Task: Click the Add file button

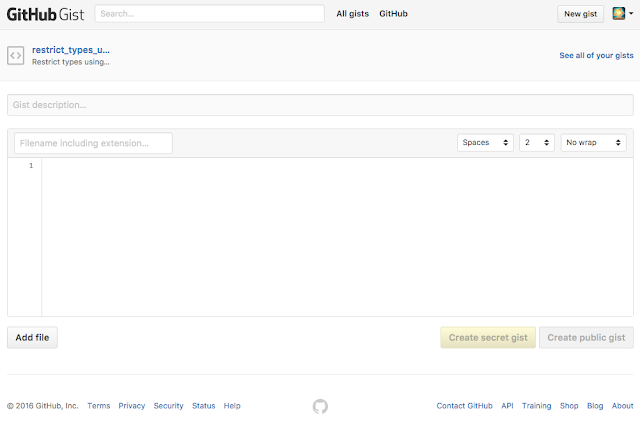Action: [x=32, y=338]
